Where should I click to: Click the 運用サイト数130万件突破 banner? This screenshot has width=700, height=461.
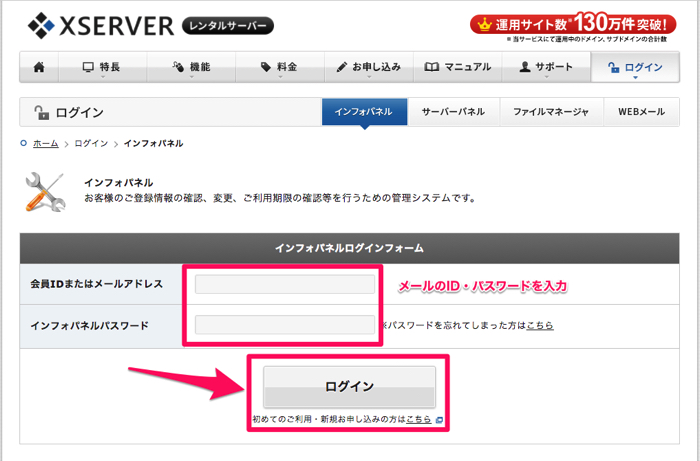573,24
